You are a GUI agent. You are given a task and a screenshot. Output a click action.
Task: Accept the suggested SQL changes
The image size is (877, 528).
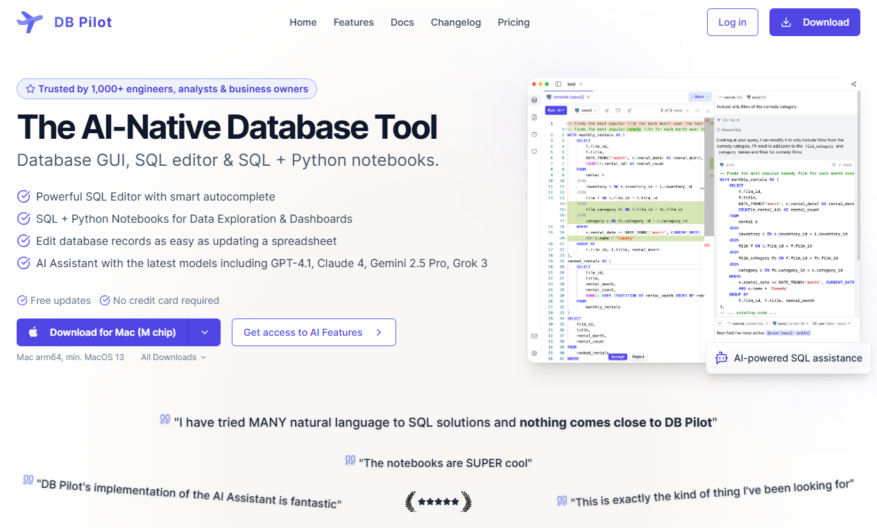pos(617,357)
